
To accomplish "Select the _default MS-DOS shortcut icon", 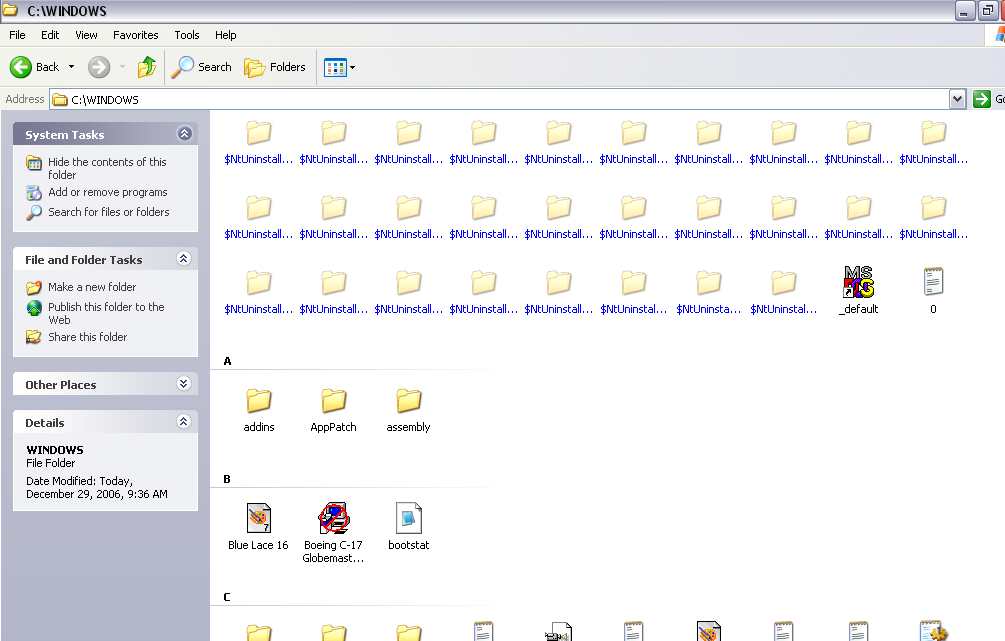I will (858, 284).
